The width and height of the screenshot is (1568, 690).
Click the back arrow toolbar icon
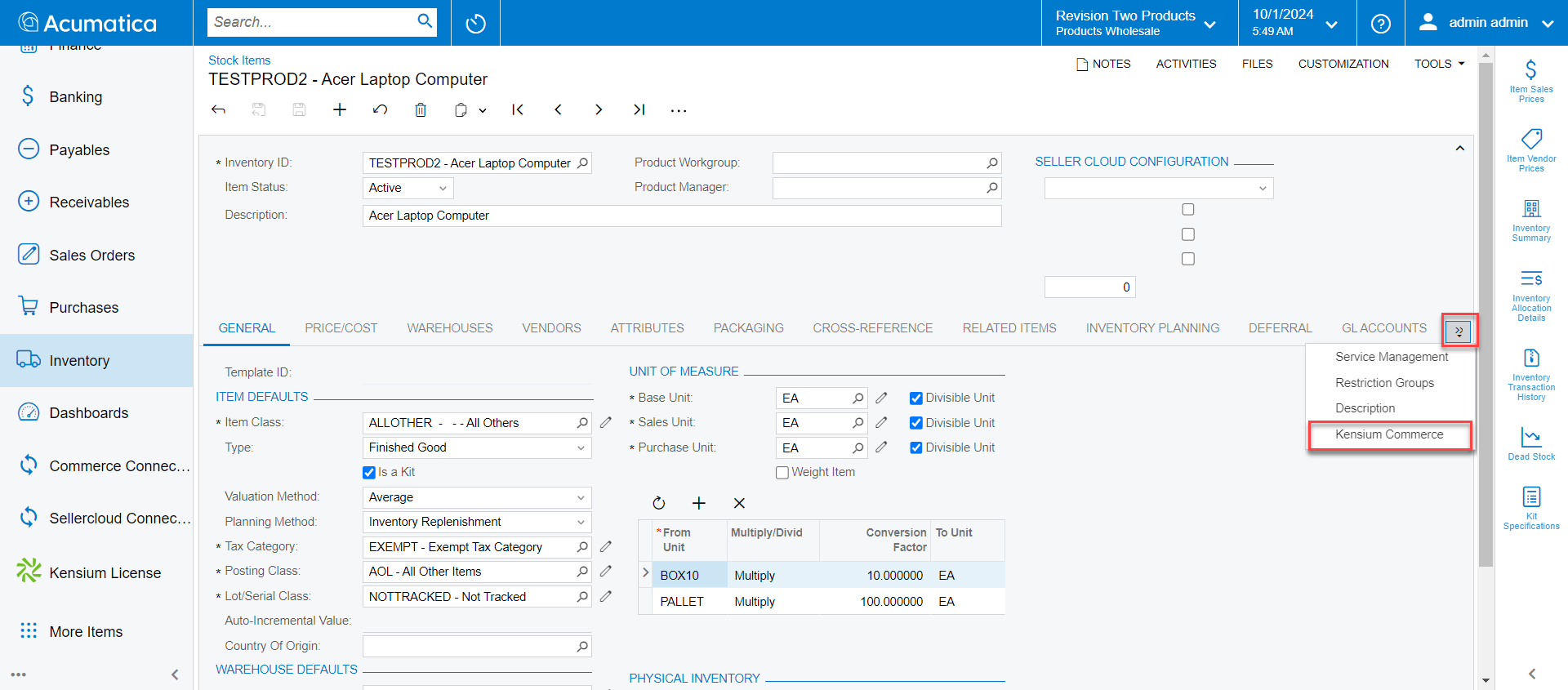tap(218, 109)
